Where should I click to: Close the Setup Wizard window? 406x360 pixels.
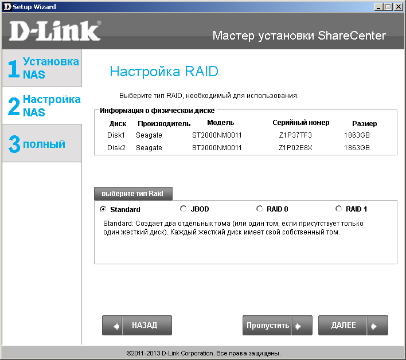(398, 7)
